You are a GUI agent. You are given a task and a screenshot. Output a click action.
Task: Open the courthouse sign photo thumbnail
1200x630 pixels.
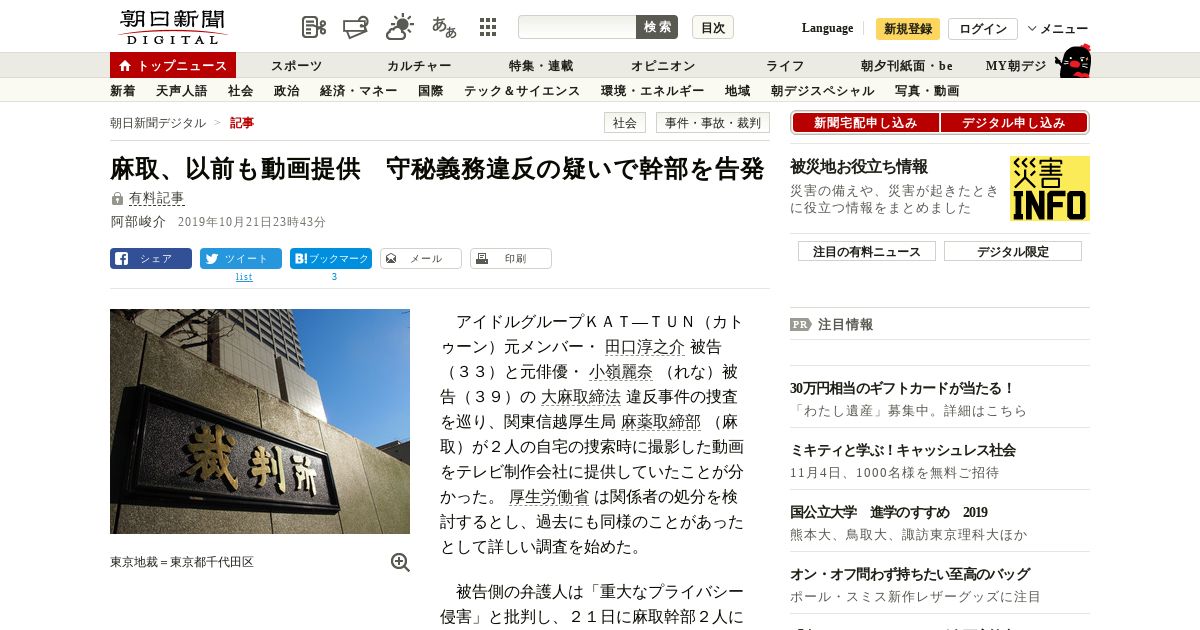(x=260, y=421)
